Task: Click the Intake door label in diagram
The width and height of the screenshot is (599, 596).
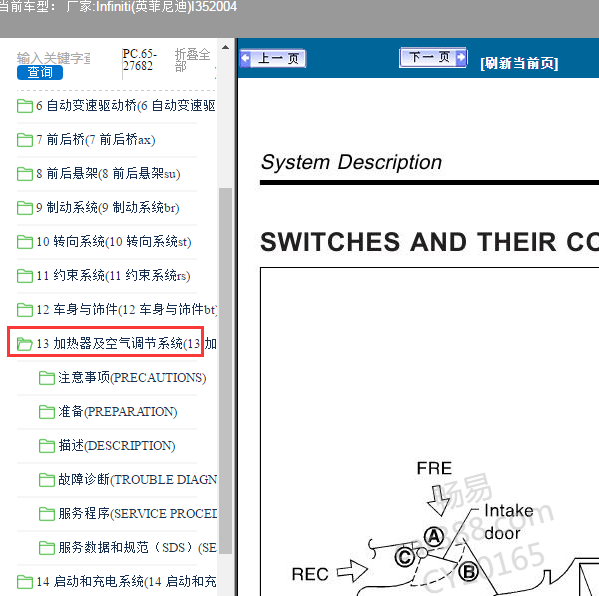Action: point(508,522)
